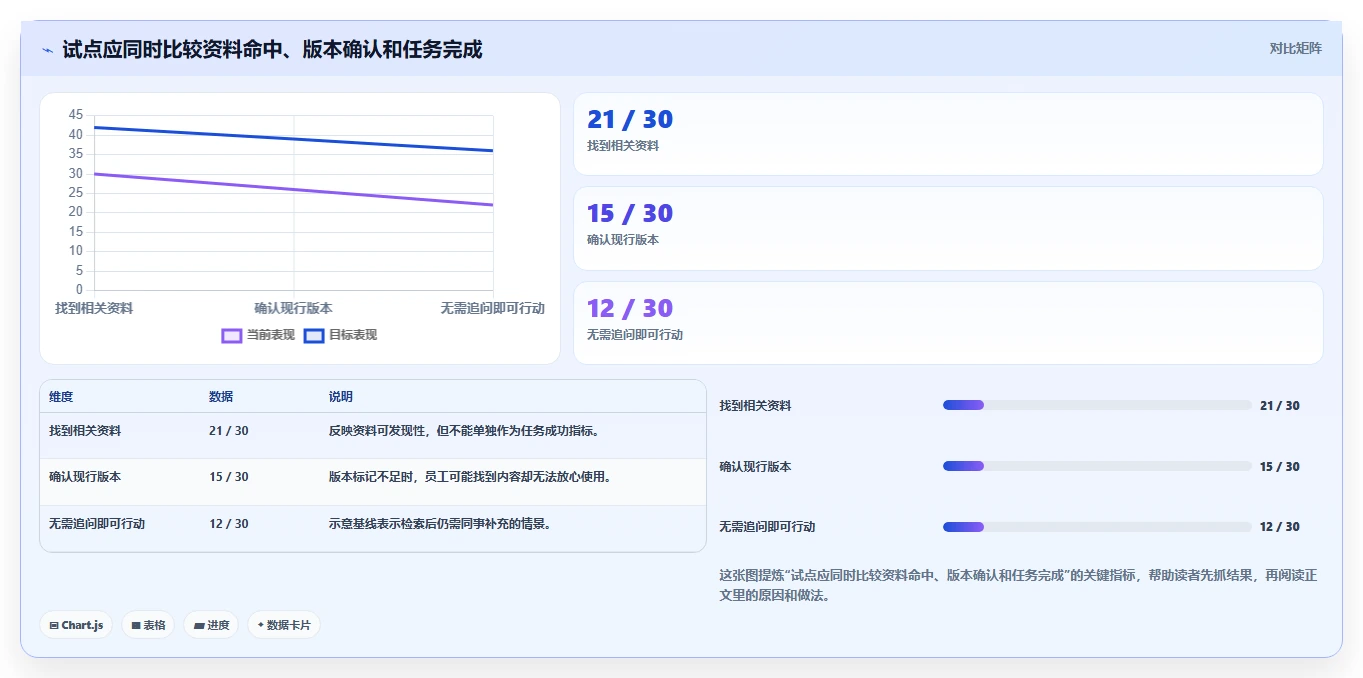
Task: Click table value 12 / 30
Action: click(x=229, y=524)
